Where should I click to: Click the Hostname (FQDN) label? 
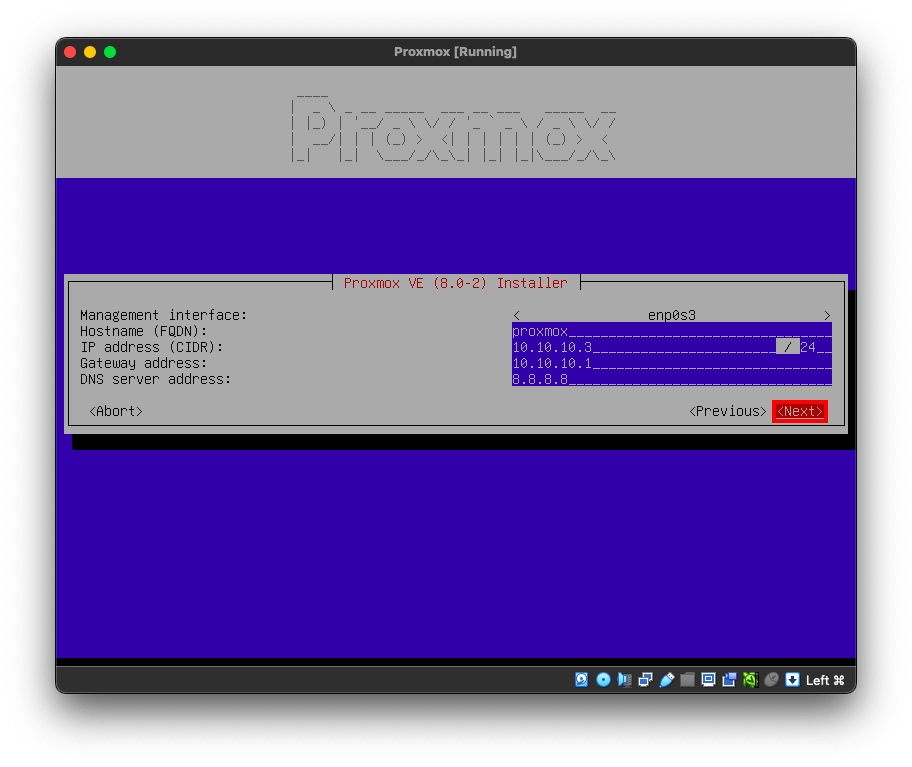[x=144, y=331]
